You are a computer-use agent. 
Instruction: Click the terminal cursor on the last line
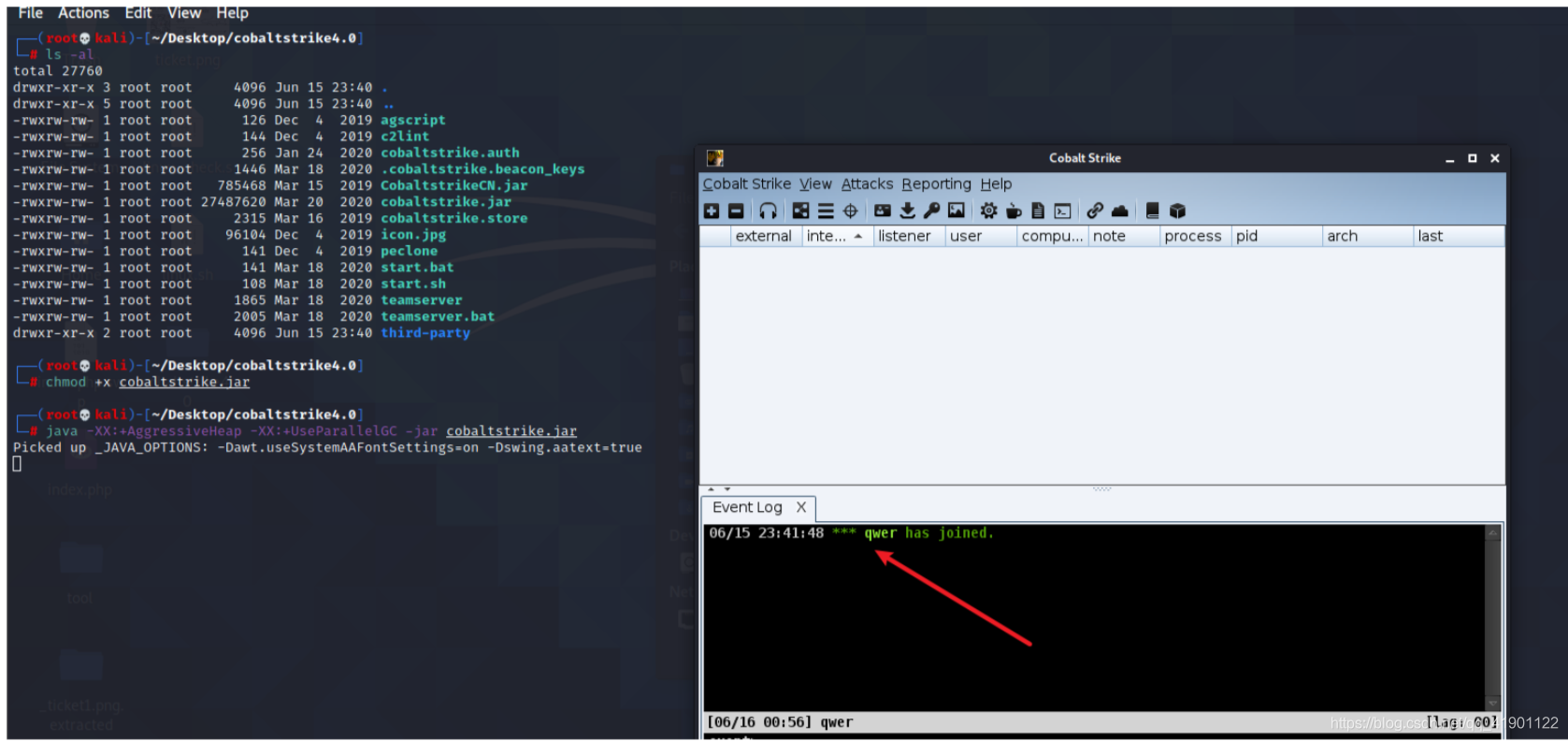[x=17, y=464]
